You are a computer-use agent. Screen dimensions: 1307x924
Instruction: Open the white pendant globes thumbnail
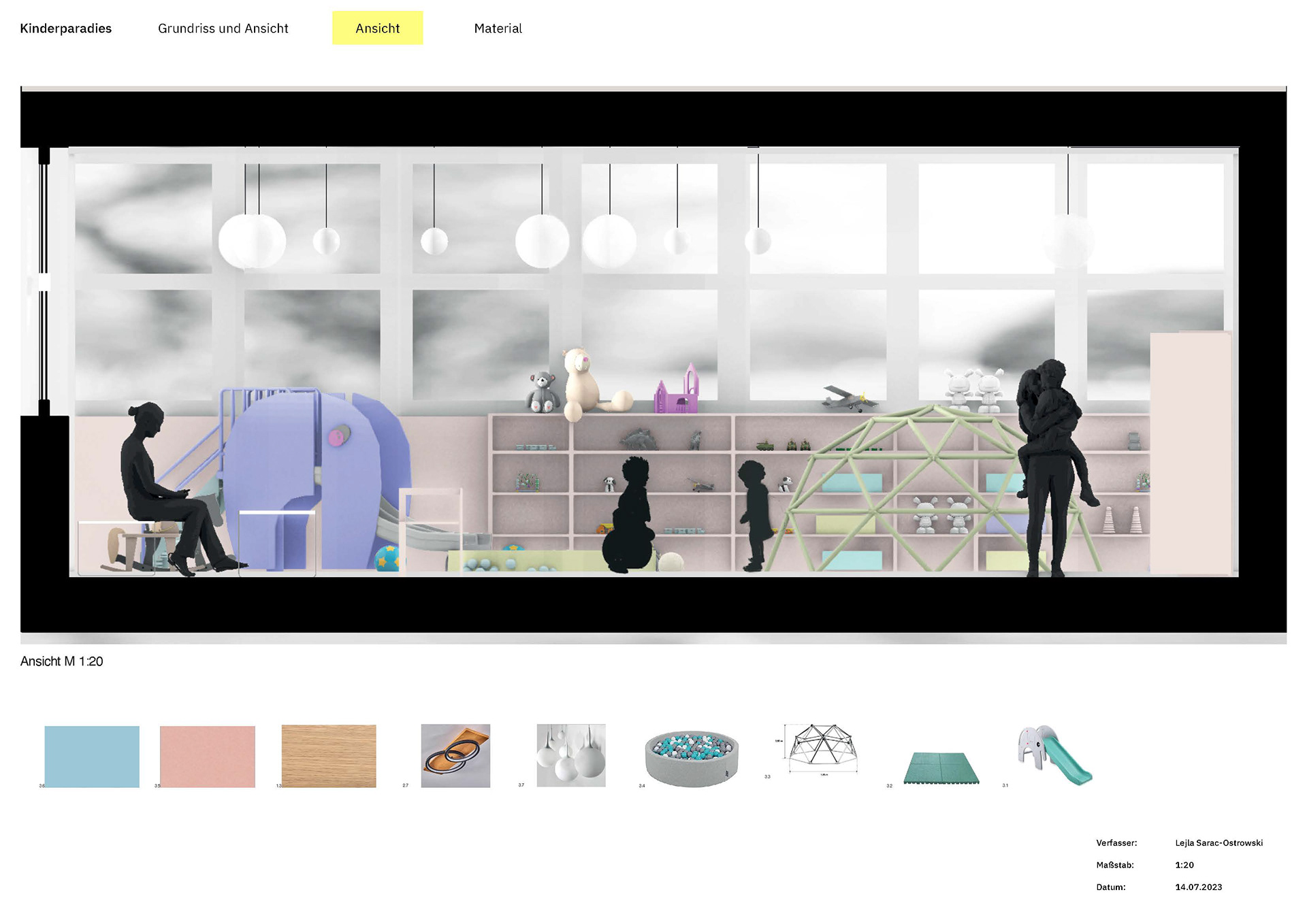571,755
